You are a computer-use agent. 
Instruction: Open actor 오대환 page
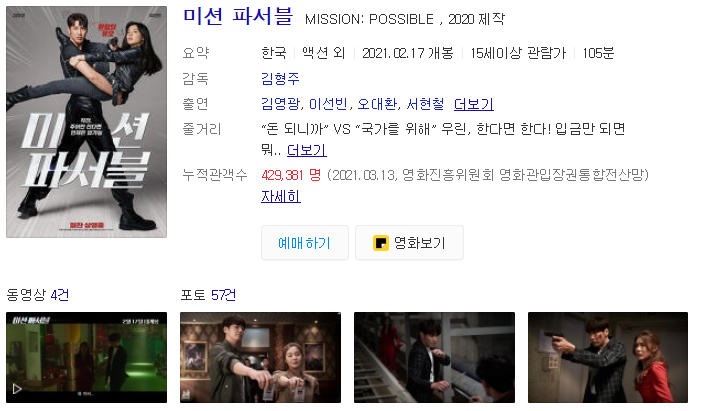coord(377,104)
